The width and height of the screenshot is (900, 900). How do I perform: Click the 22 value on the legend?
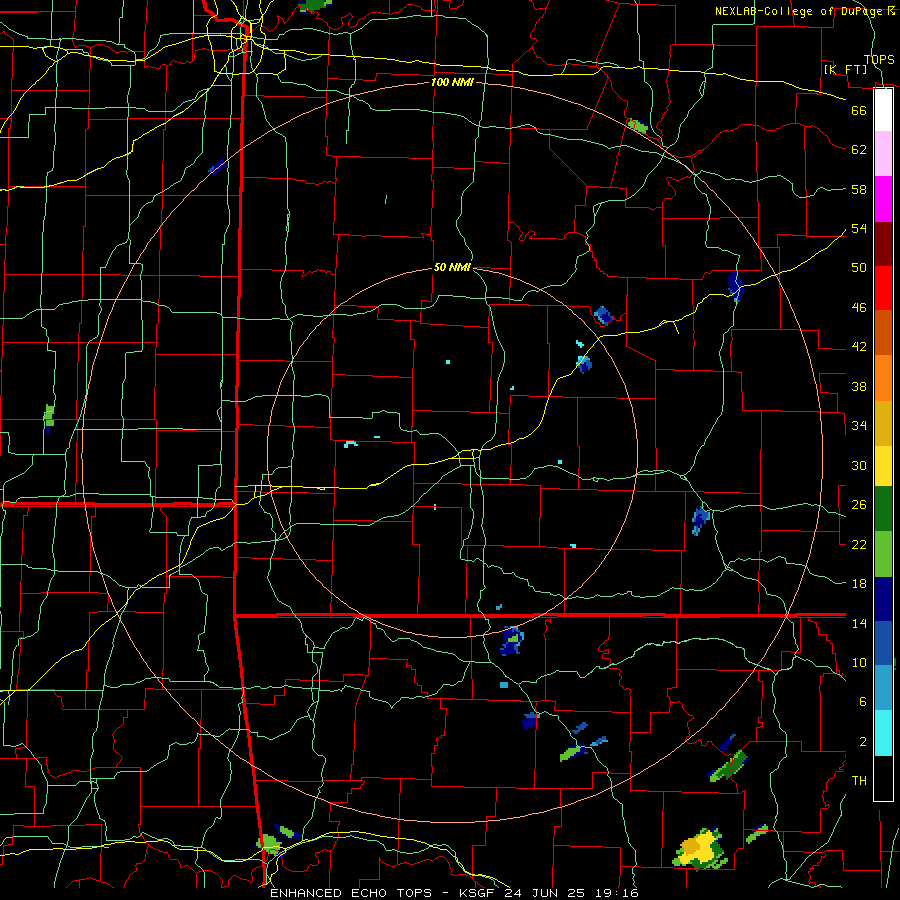859,544
